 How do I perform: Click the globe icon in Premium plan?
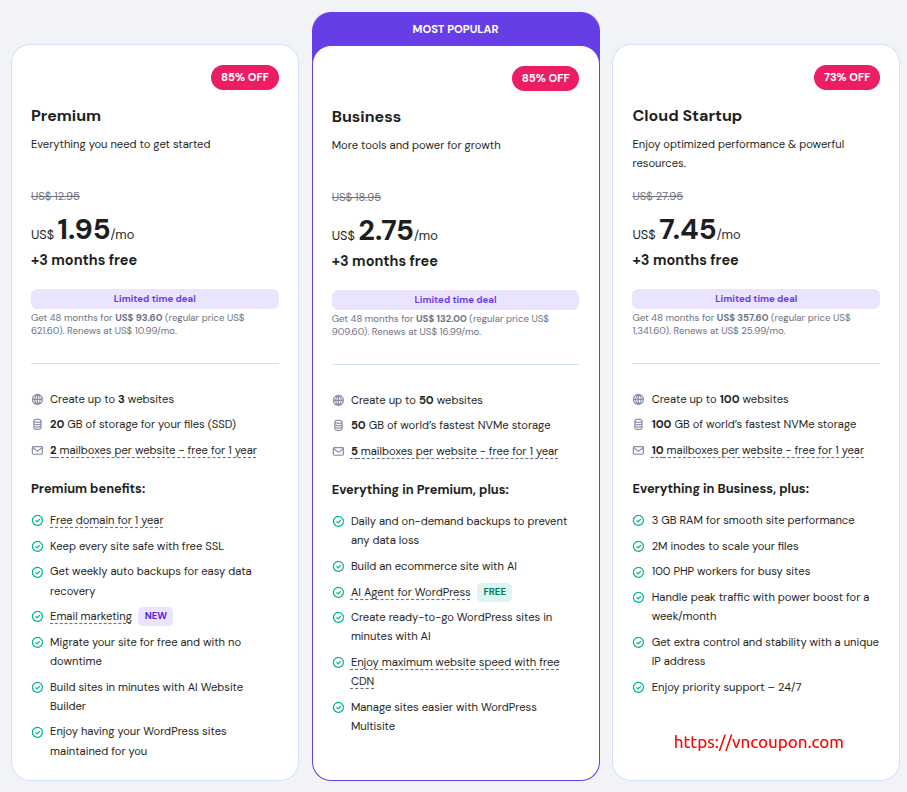click(37, 399)
